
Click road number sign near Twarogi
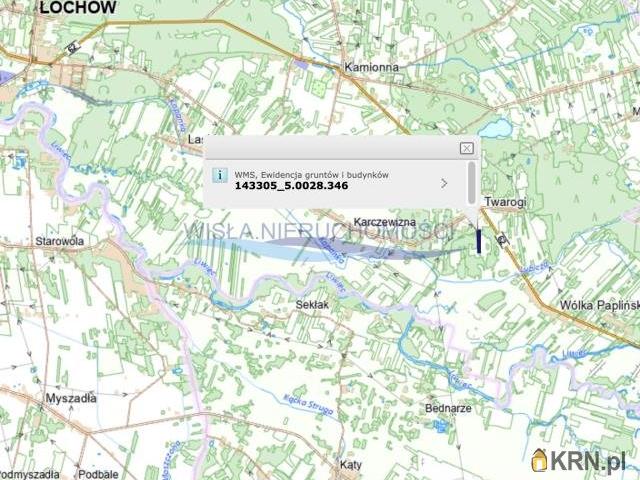click(502, 240)
